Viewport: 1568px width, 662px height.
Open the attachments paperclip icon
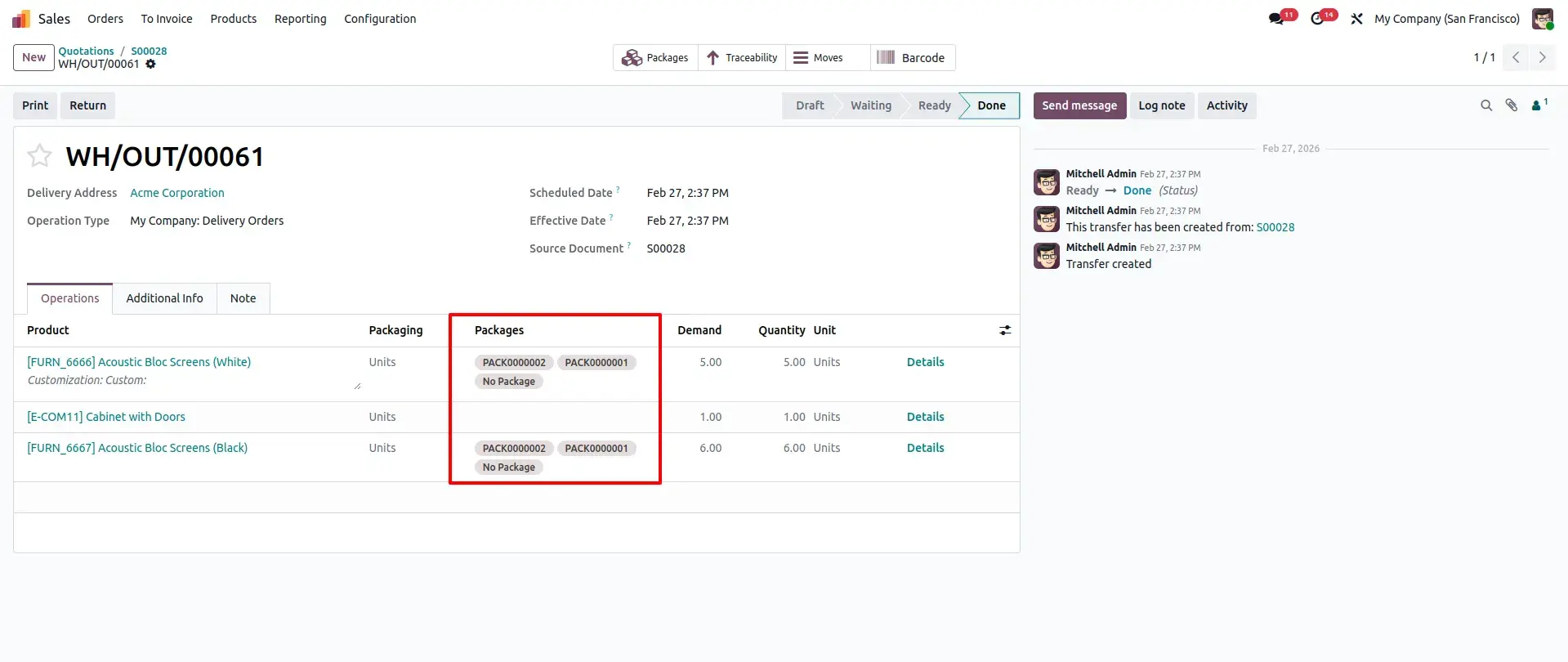[1512, 105]
